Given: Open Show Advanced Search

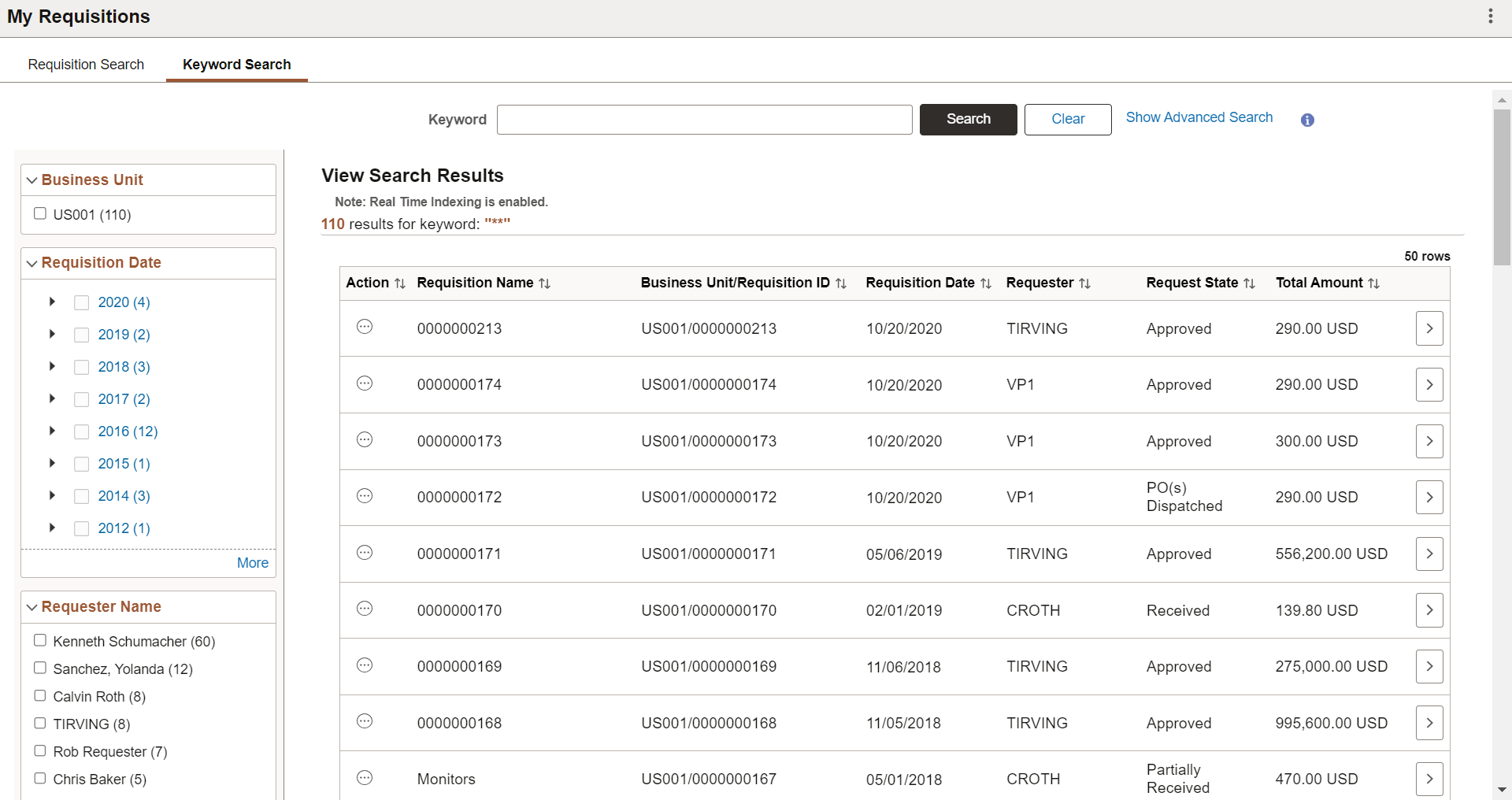Looking at the screenshot, I should pos(1199,117).
